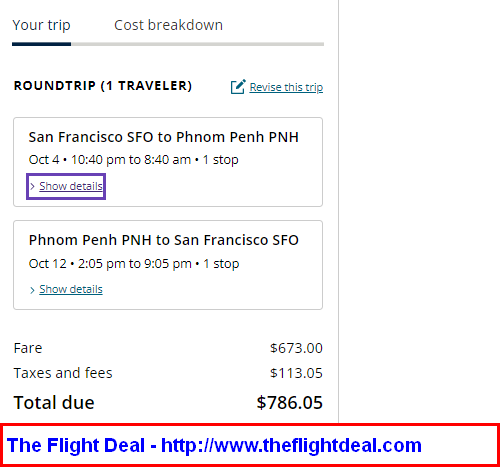Image resolution: width=500 pixels, height=467 pixels.
Task: Click the ROUNDTRIP (1 TRAVELER) heading
Action: tap(103, 86)
